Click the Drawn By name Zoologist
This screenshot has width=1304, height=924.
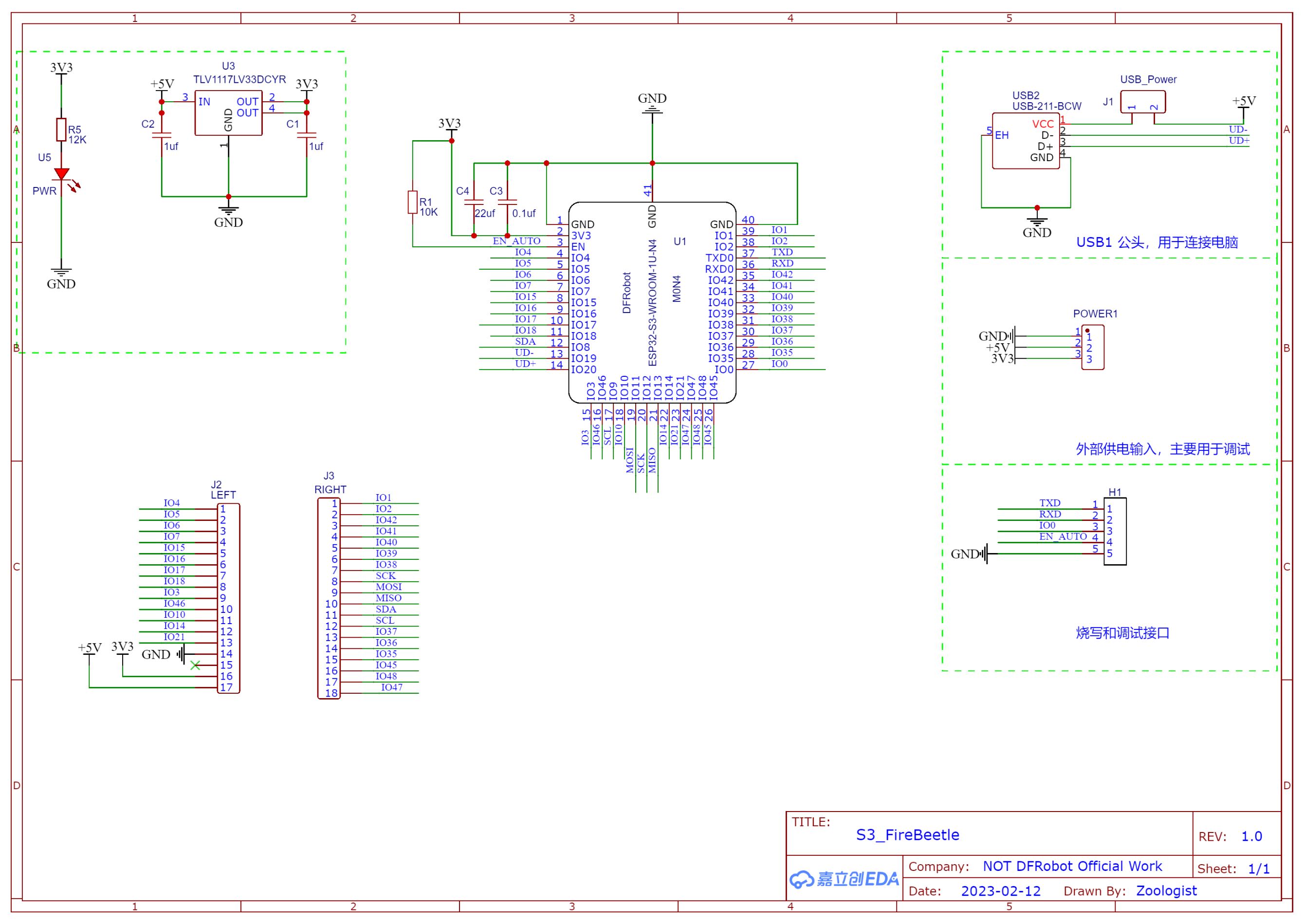[1166, 891]
